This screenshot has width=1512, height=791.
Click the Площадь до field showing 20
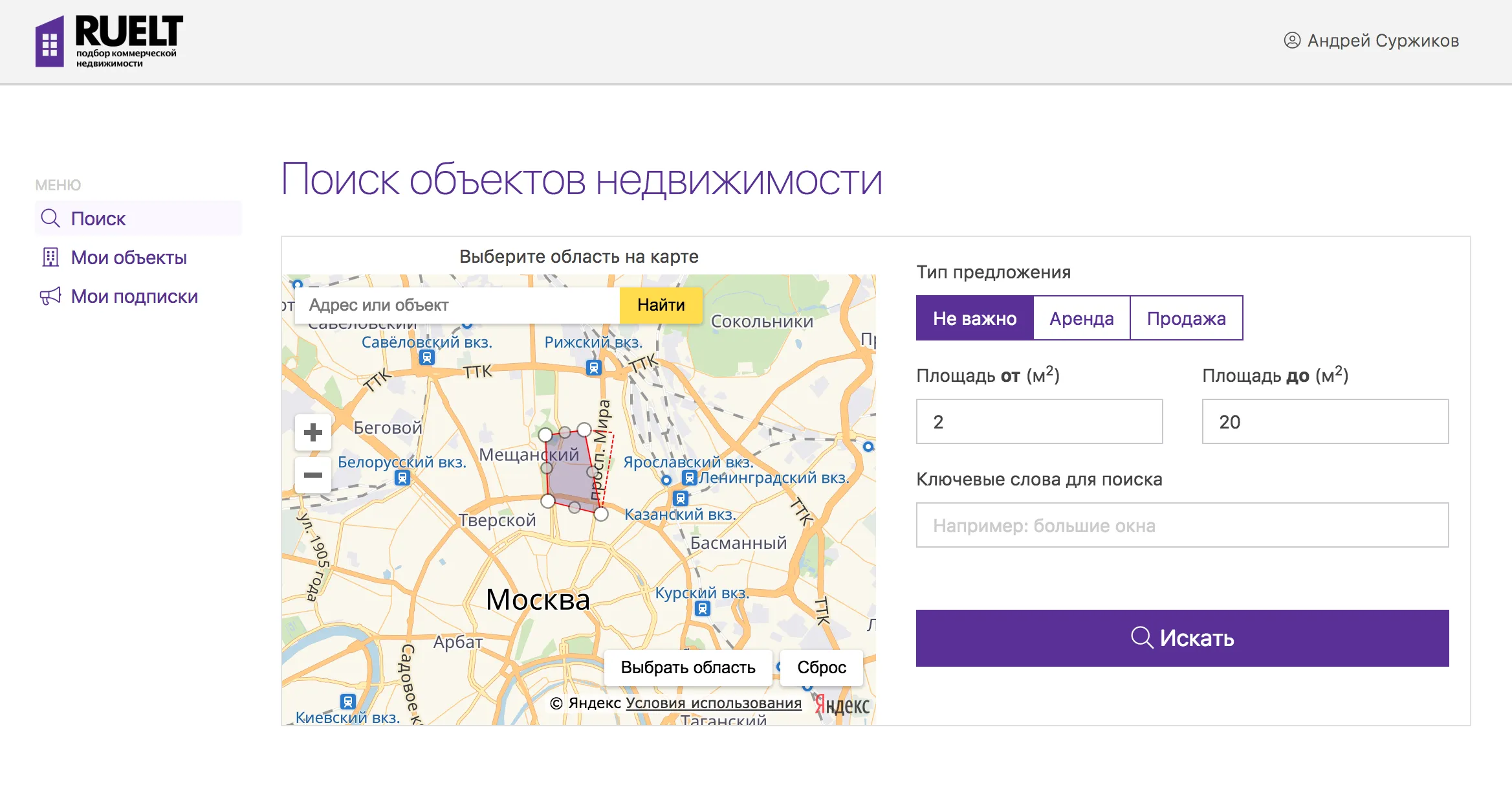(1324, 421)
